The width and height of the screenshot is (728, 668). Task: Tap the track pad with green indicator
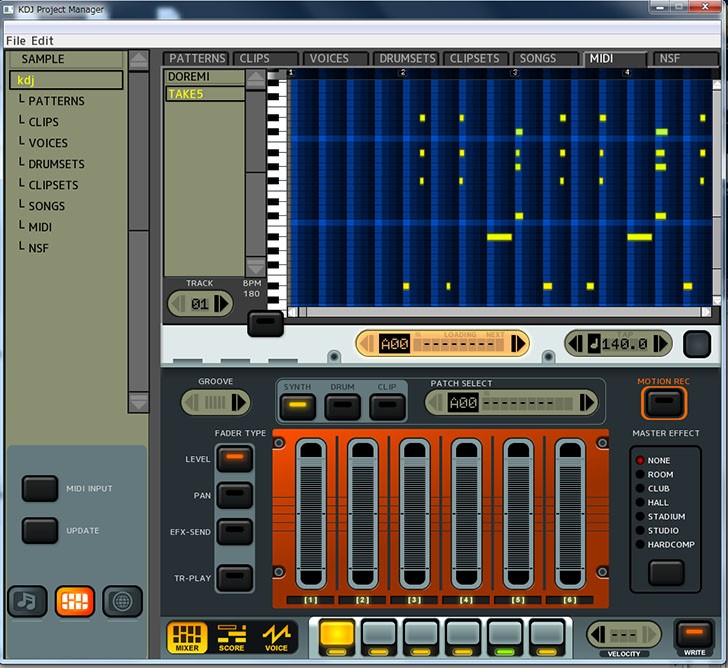coord(505,637)
